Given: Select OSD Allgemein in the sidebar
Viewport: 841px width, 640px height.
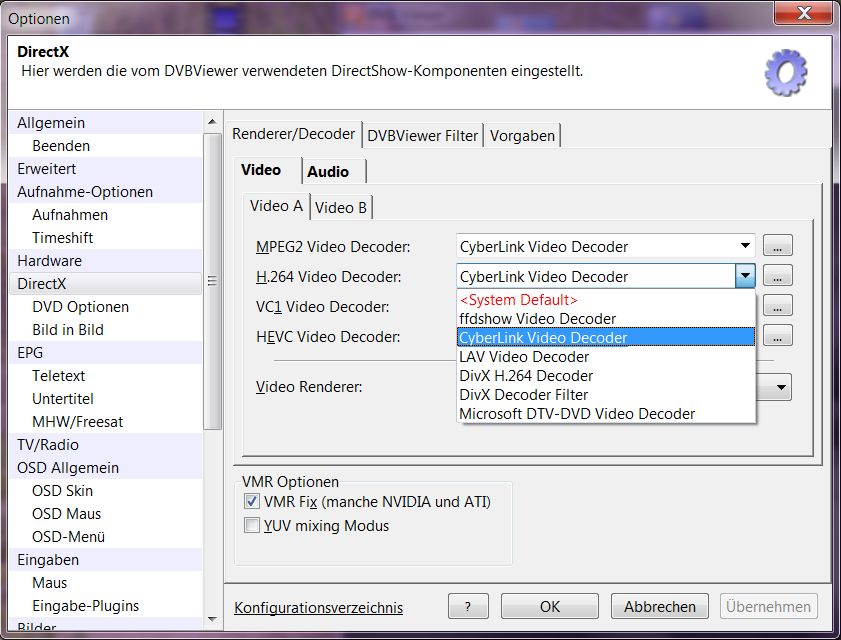Looking at the screenshot, I should point(106,468).
